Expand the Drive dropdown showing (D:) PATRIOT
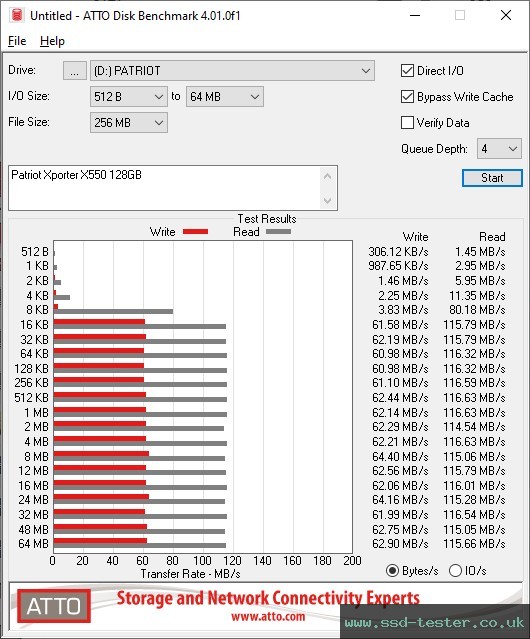 [232, 71]
